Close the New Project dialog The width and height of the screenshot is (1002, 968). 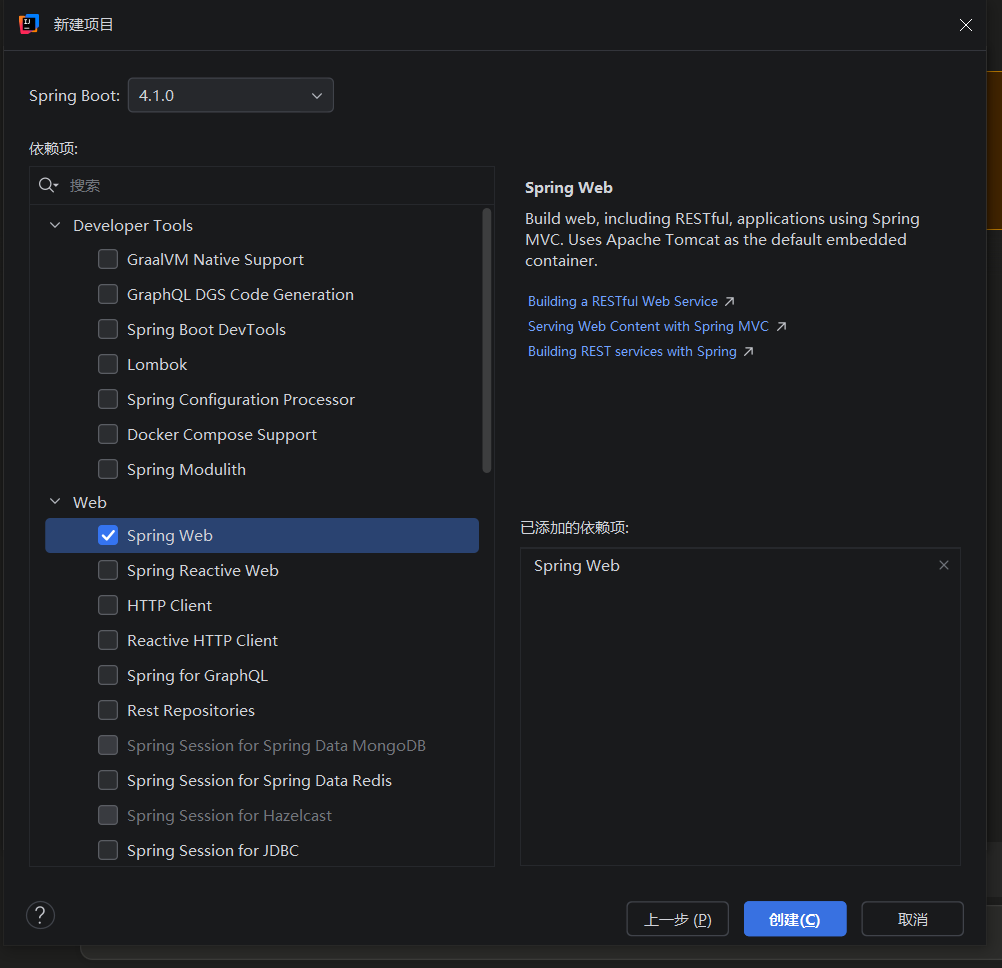tap(966, 25)
